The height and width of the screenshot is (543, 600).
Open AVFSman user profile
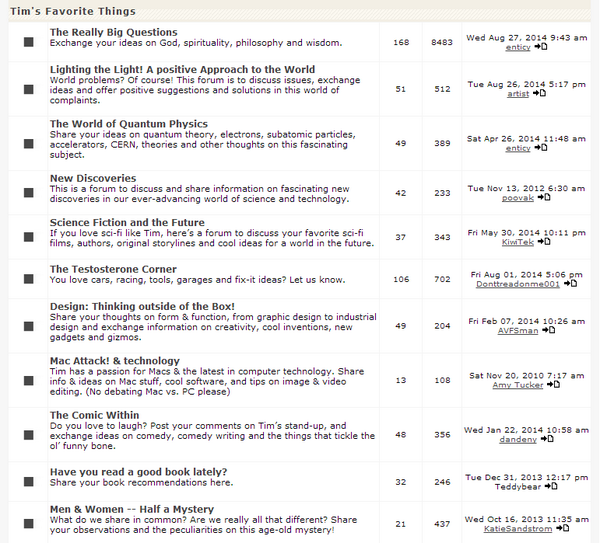(x=518, y=331)
